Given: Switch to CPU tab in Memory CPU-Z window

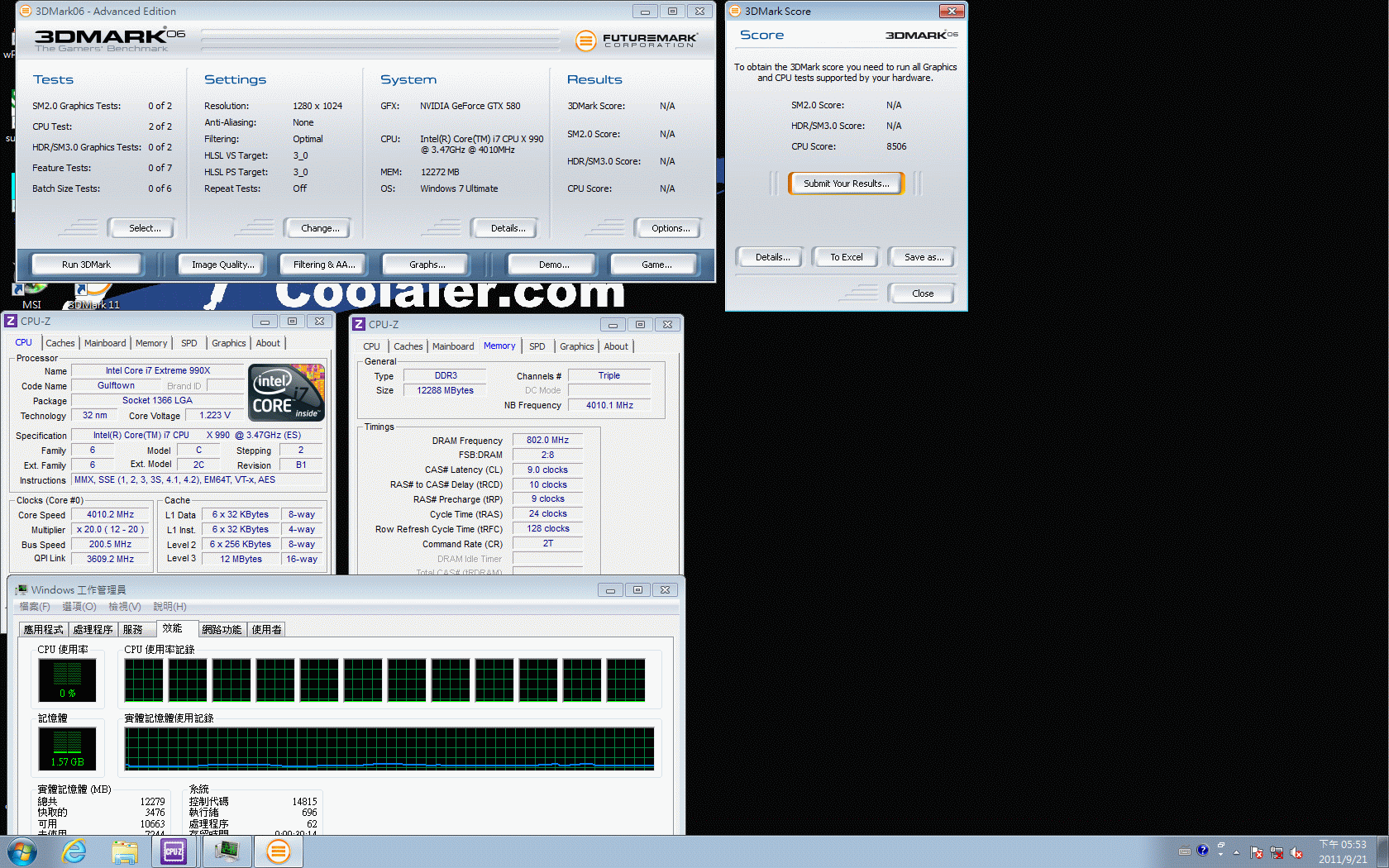Looking at the screenshot, I should click(x=371, y=346).
